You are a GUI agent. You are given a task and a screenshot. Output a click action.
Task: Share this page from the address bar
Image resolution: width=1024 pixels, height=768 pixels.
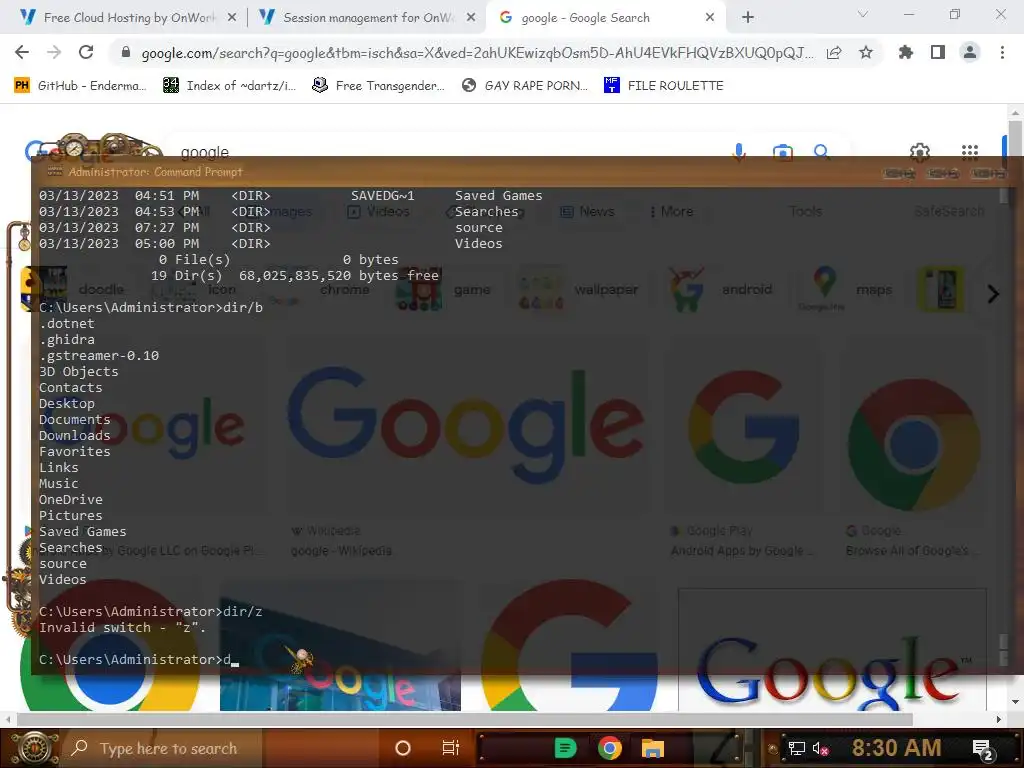pyautogui.click(x=834, y=53)
